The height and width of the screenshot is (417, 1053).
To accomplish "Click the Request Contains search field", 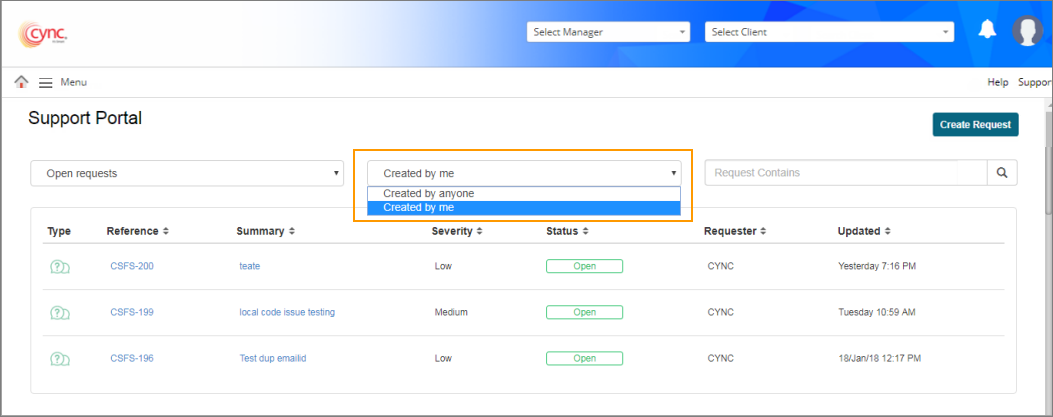I will tap(845, 173).
